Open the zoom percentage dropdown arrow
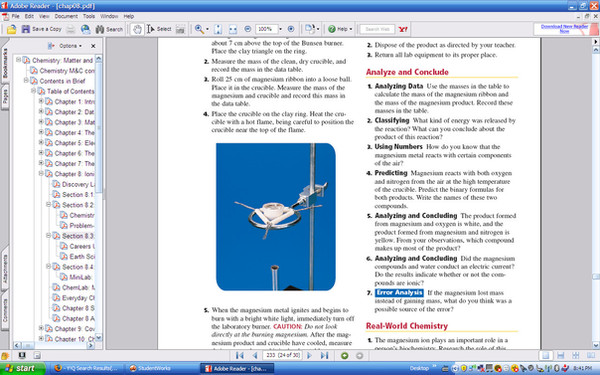The width and height of the screenshot is (600, 375). (x=280, y=29)
